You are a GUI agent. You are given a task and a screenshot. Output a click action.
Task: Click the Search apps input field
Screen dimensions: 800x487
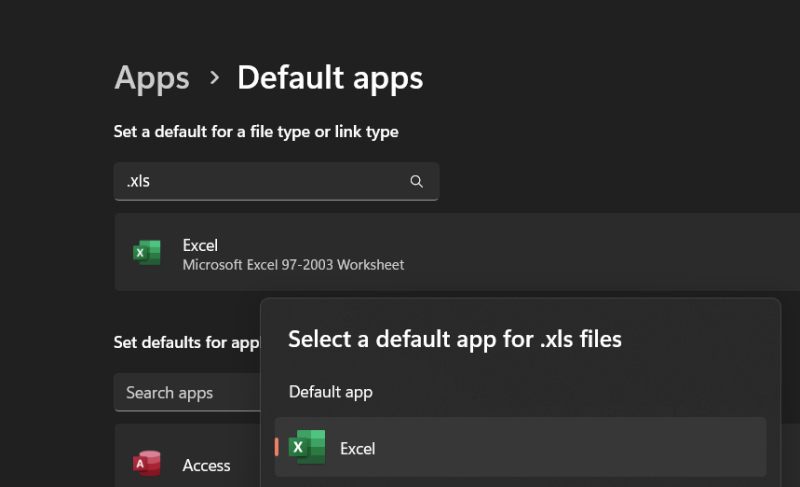(188, 393)
